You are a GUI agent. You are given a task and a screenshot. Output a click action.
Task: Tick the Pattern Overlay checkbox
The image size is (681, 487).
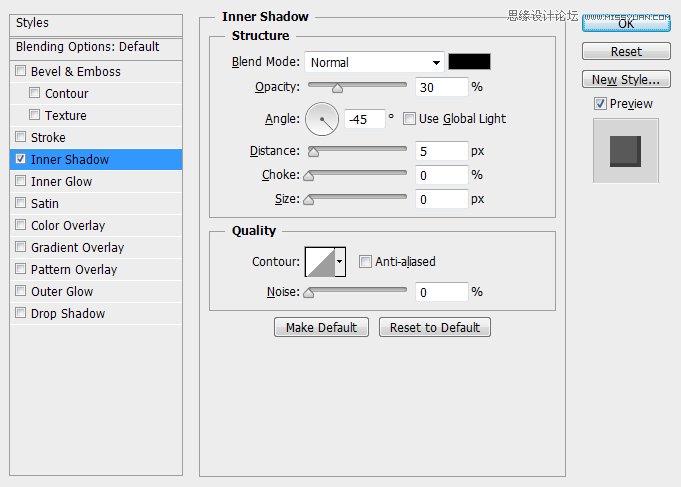(20, 269)
